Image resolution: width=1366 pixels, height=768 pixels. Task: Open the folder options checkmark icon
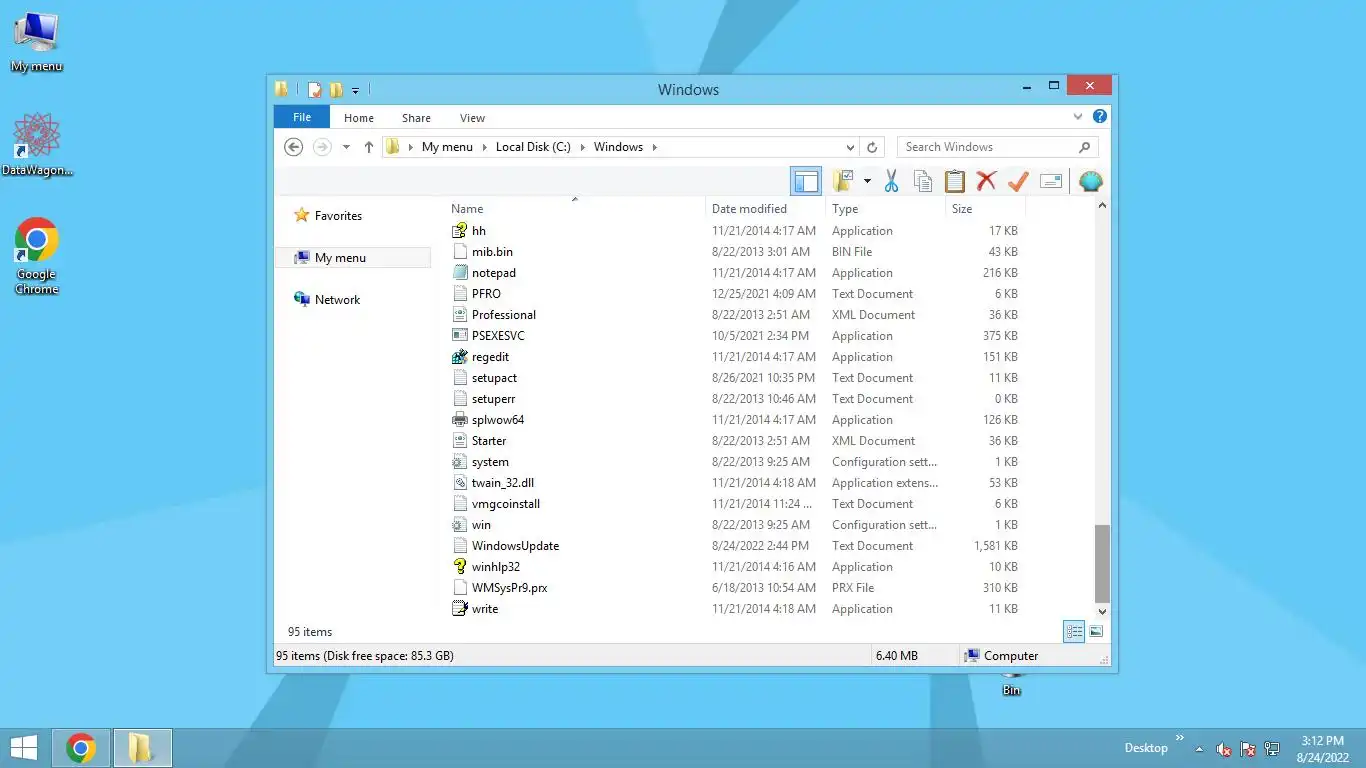point(843,181)
